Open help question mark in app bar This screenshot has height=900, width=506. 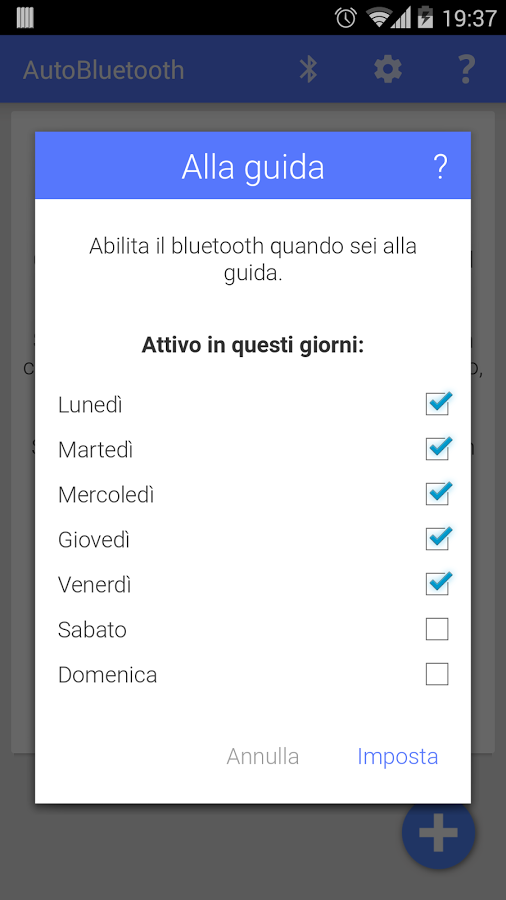pos(466,70)
